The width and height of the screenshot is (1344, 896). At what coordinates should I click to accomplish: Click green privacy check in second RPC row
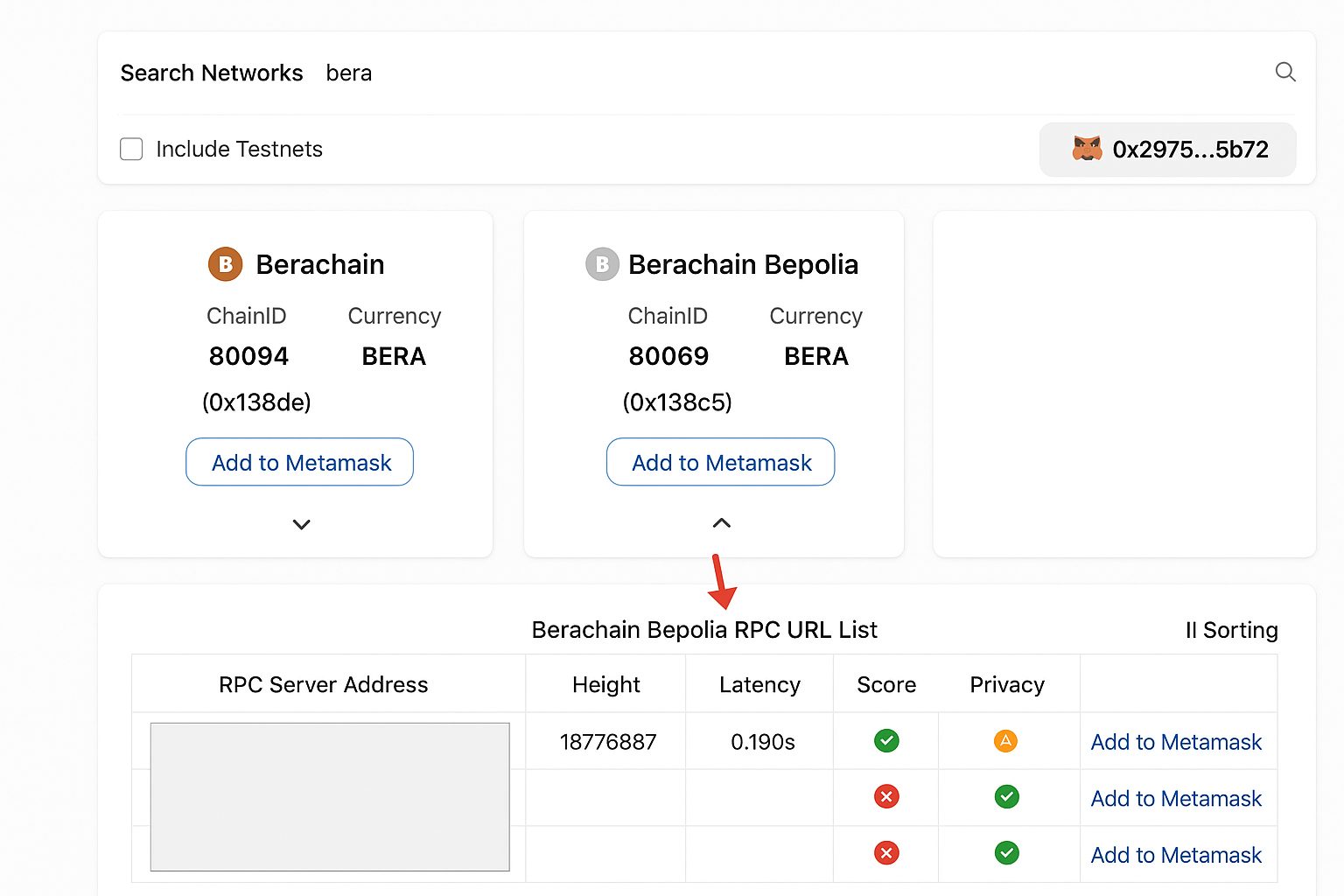pos(1007,797)
